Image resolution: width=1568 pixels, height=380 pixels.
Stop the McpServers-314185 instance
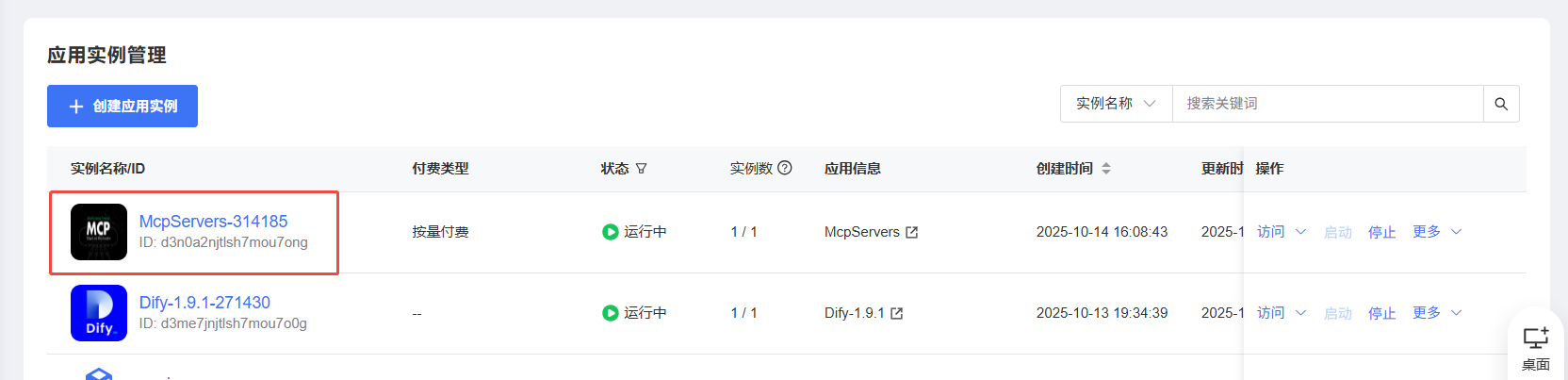coord(1381,232)
